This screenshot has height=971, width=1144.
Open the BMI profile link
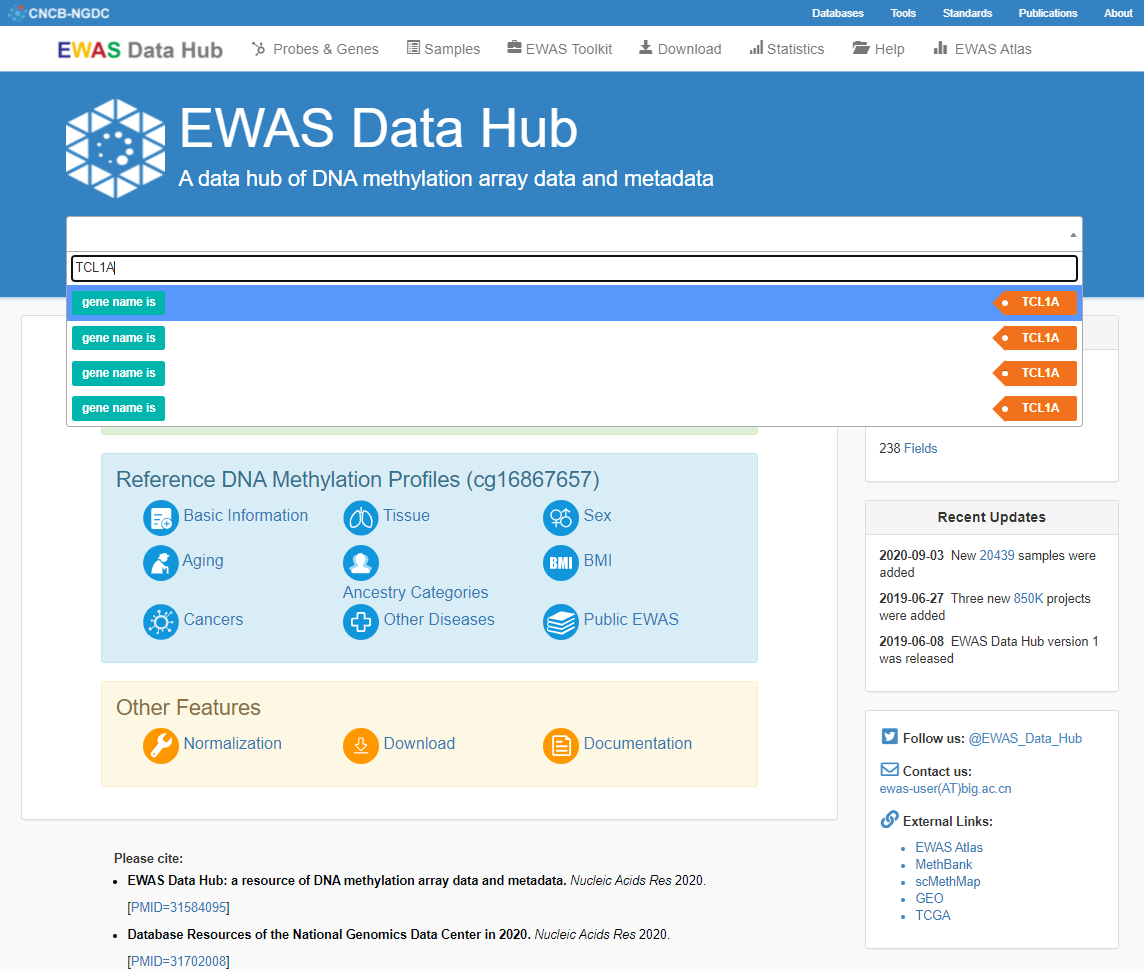(x=598, y=561)
